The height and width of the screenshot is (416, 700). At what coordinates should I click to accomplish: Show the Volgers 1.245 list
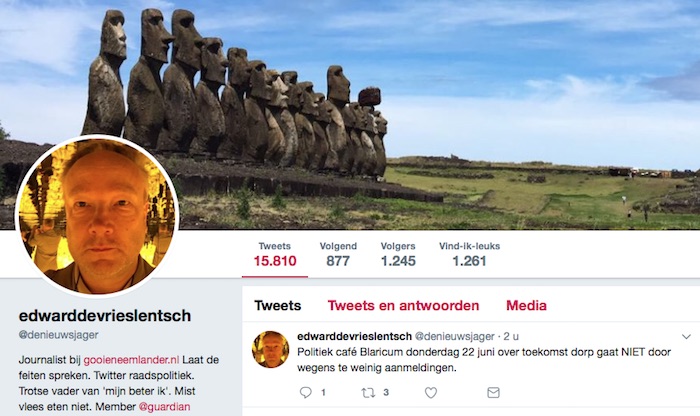398,255
